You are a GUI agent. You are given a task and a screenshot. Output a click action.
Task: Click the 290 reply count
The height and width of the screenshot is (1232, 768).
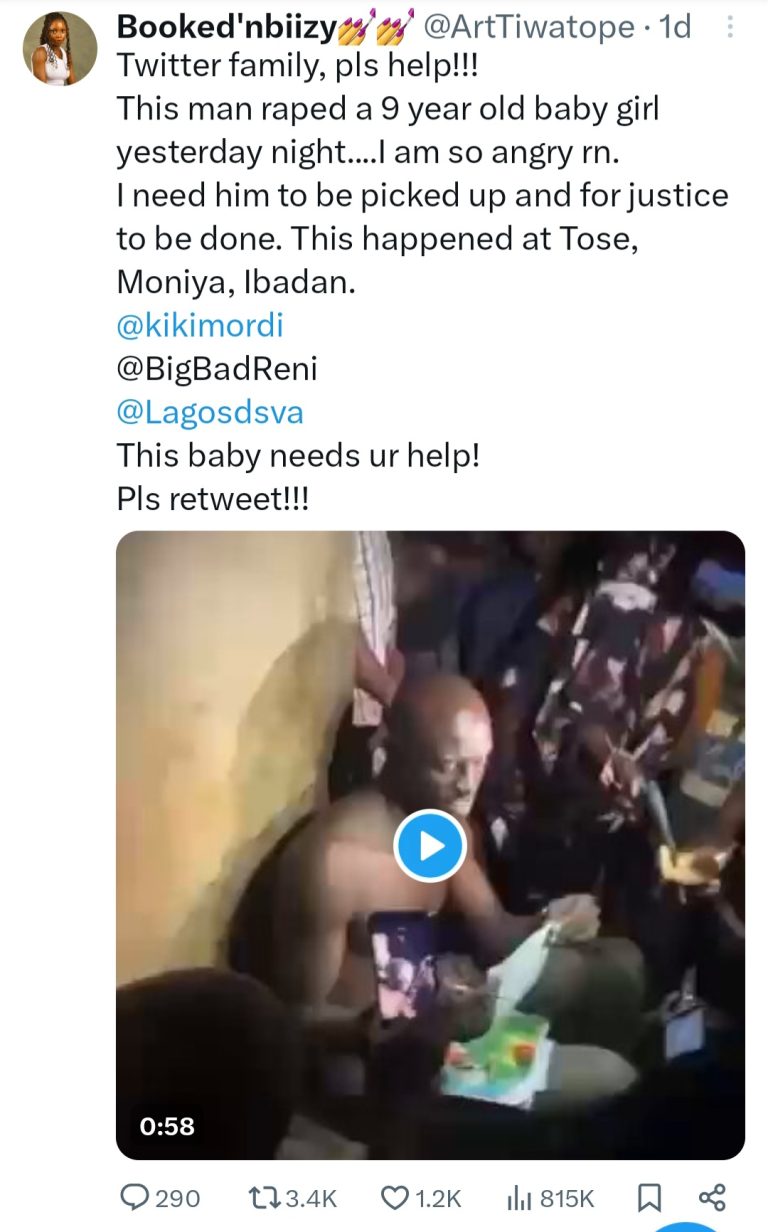[x=178, y=1198]
